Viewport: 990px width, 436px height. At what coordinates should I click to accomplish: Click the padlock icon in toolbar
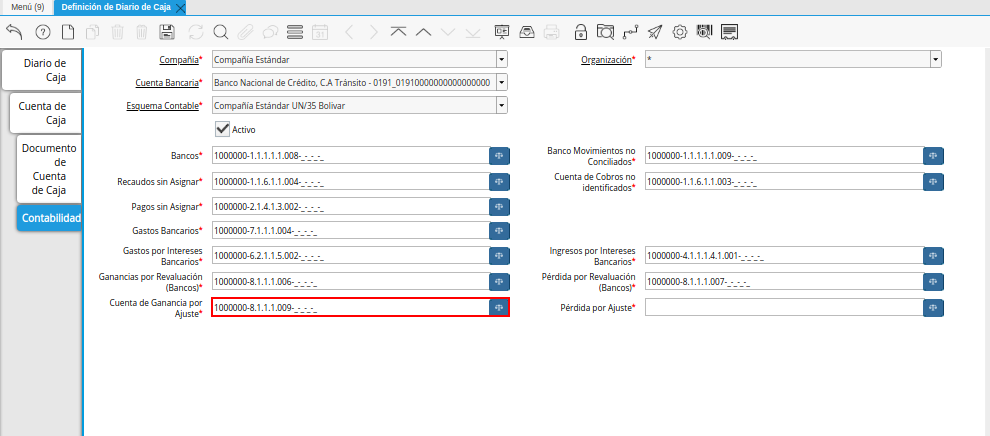[x=581, y=32]
